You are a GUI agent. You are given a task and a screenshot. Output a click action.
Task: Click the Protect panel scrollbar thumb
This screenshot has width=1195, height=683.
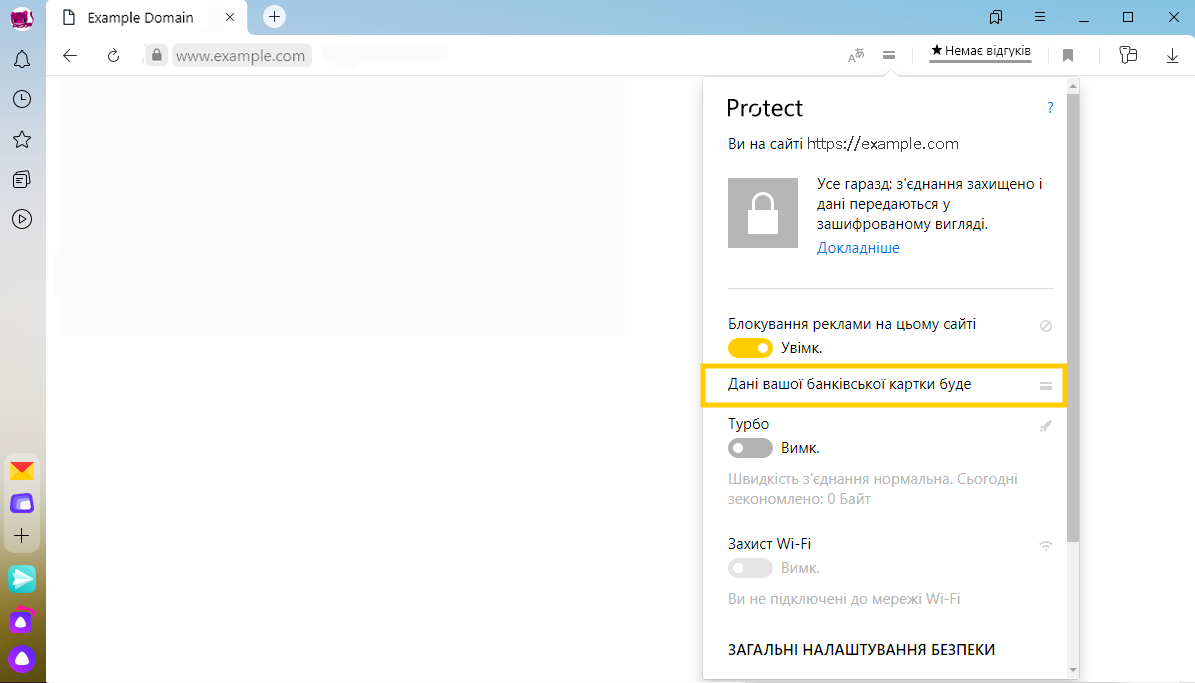pyautogui.click(x=1073, y=318)
